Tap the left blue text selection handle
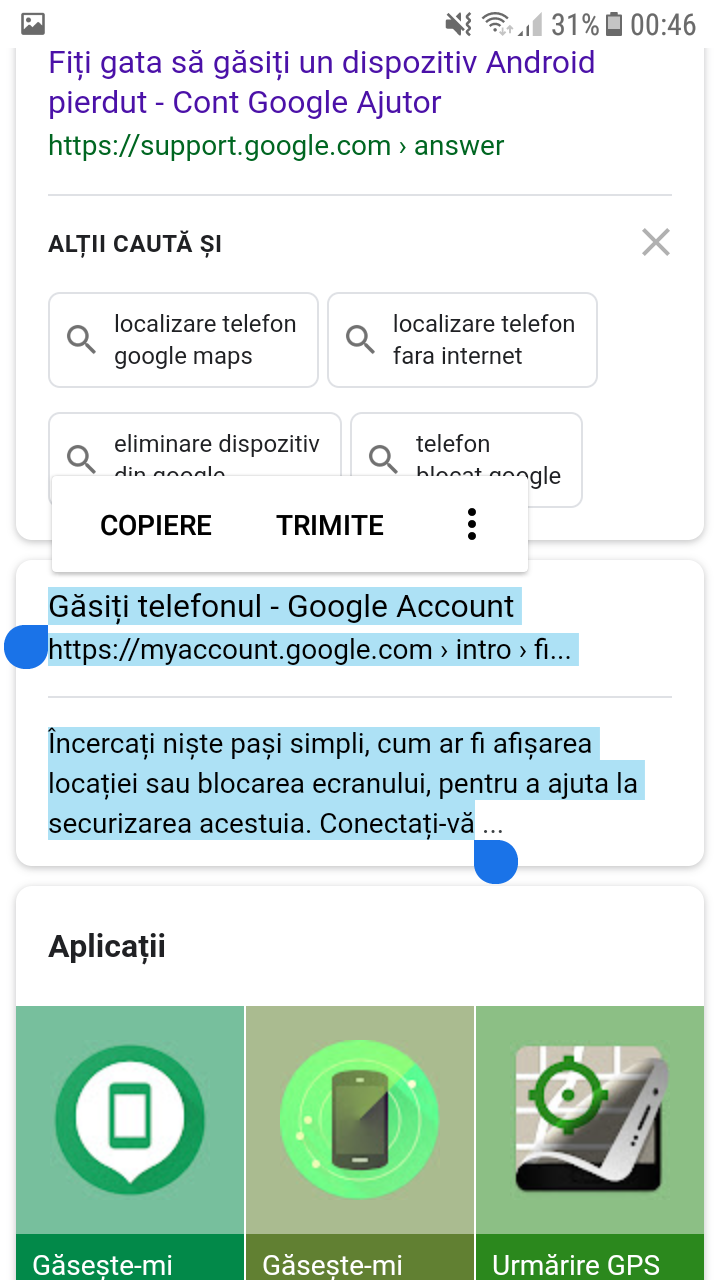Image resolution: width=720 pixels, height=1280 pixels. tap(26, 646)
